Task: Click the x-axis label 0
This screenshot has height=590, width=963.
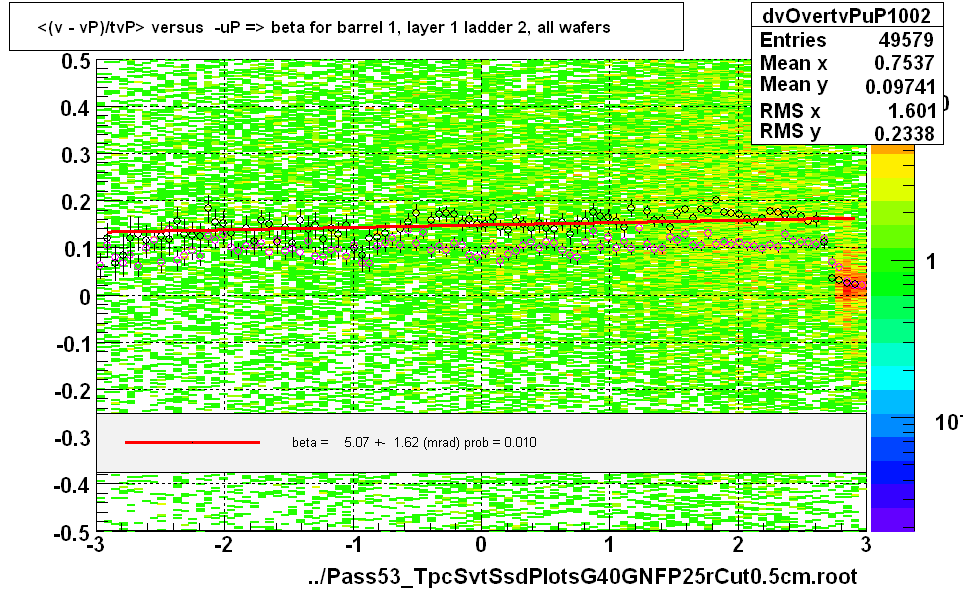Action: tap(481, 545)
